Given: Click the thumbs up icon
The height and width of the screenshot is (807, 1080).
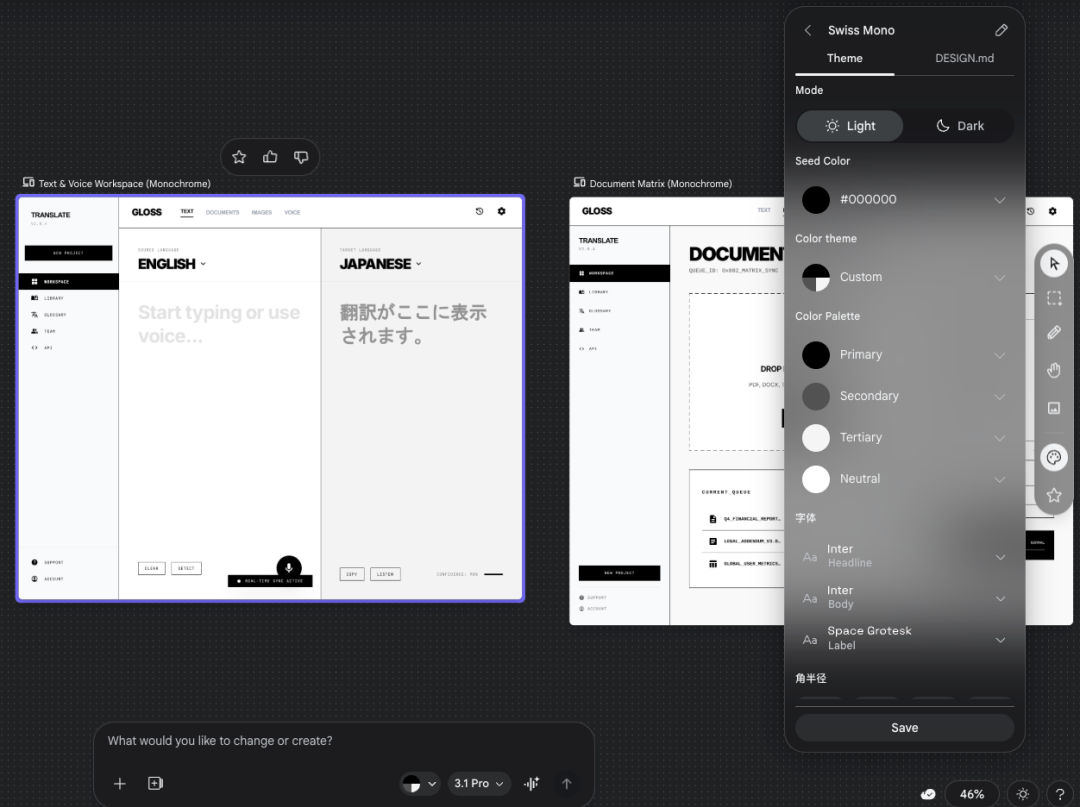Looking at the screenshot, I should point(270,157).
